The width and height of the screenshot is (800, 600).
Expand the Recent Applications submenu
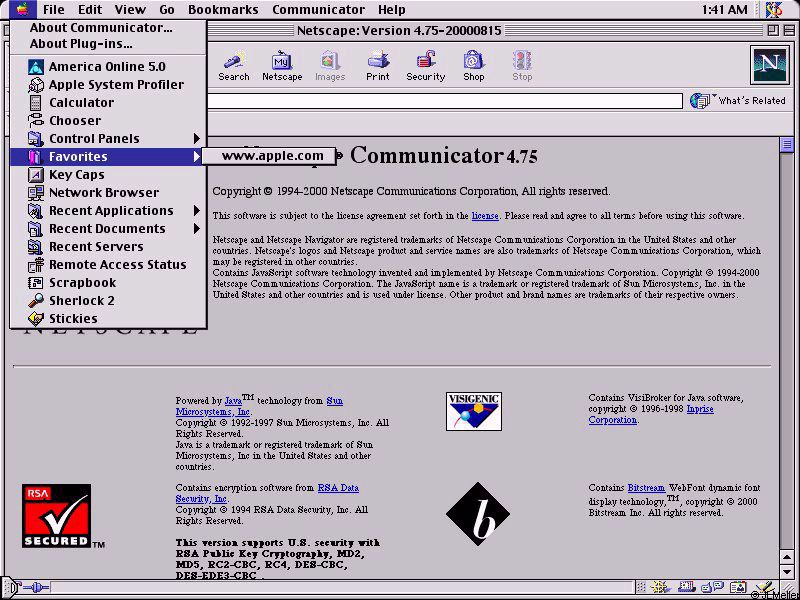[x=108, y=211]
